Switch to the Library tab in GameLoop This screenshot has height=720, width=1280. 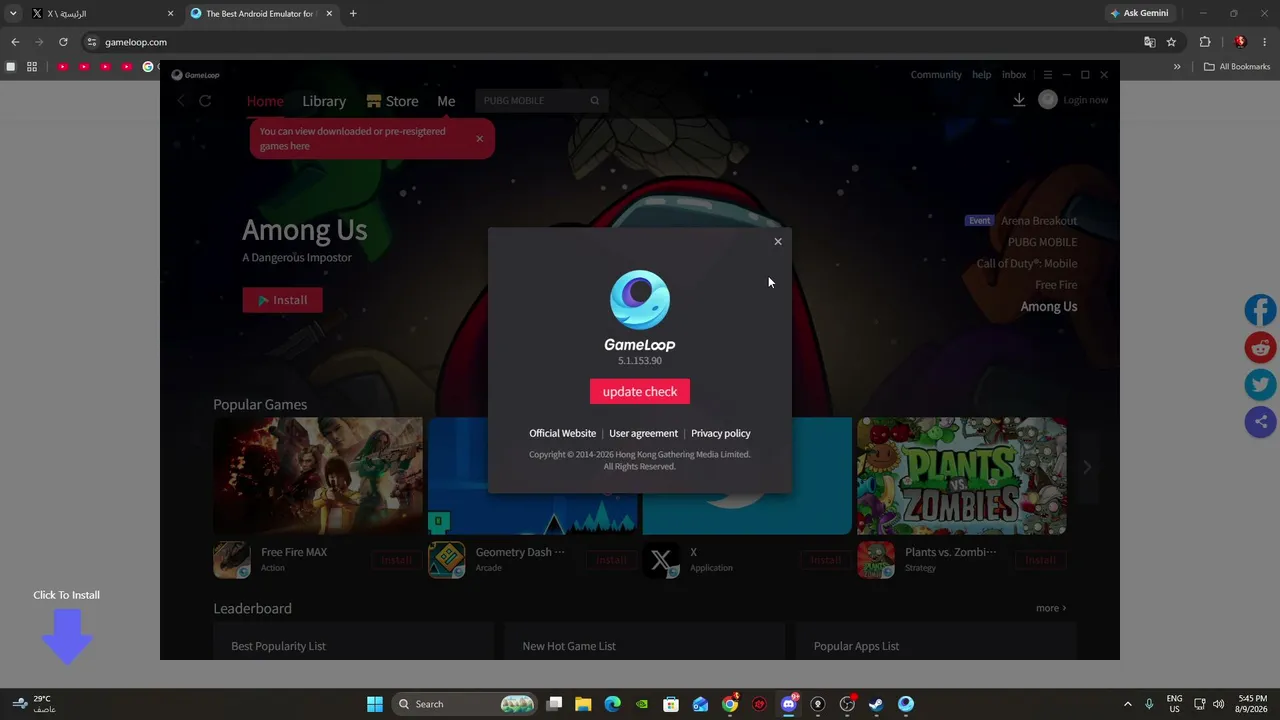click(x=324, y=101)
